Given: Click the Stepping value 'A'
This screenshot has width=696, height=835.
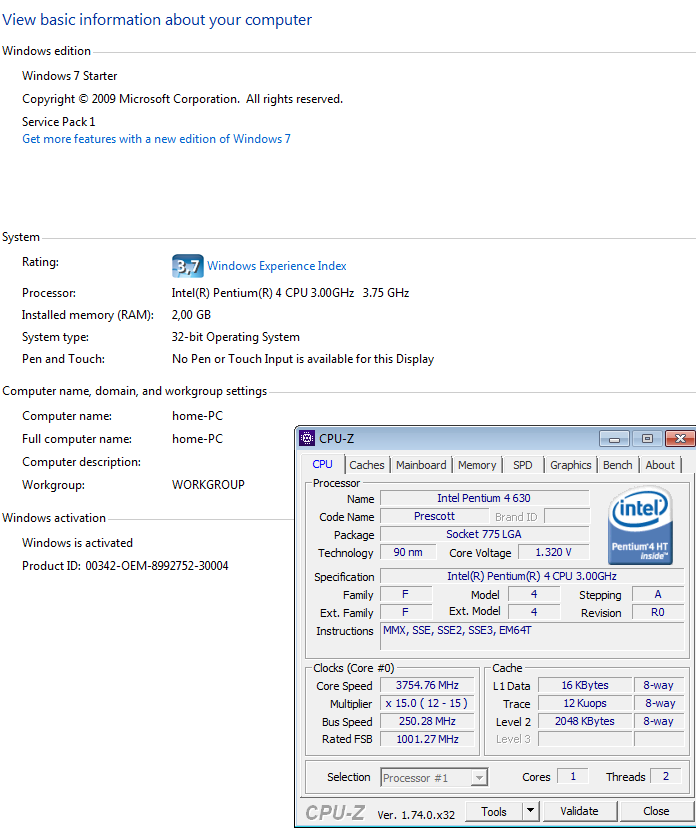Looking at the screenshot, I should click(658, 594).
